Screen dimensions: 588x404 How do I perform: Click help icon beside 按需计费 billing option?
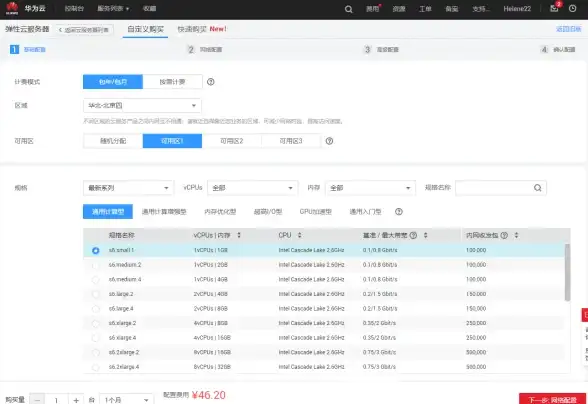coord(211,82)
